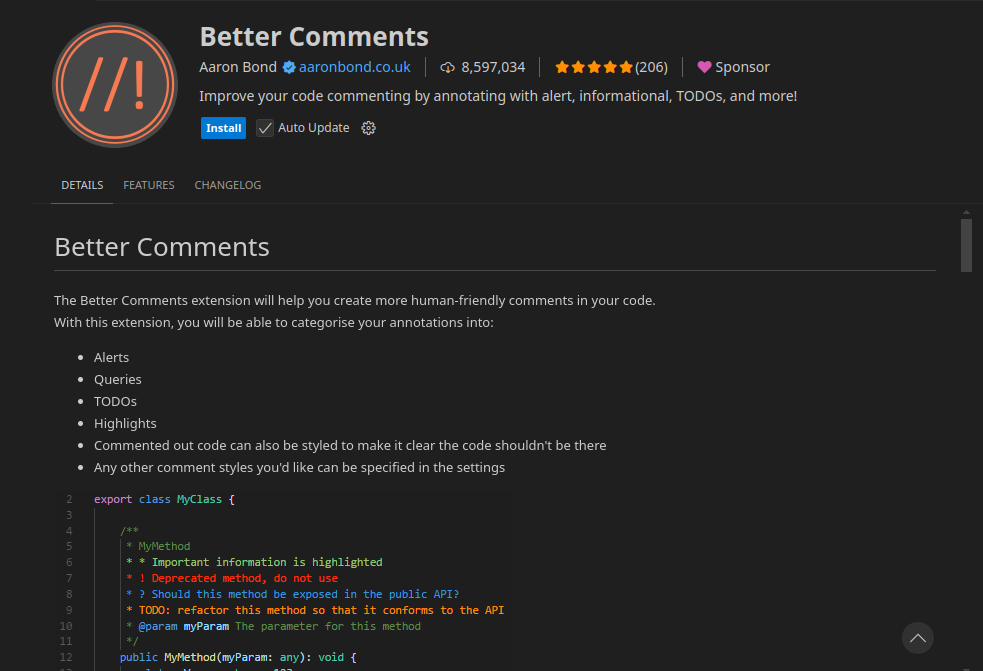
Task: Open the FEATURES tab
Action: (149, 185)
